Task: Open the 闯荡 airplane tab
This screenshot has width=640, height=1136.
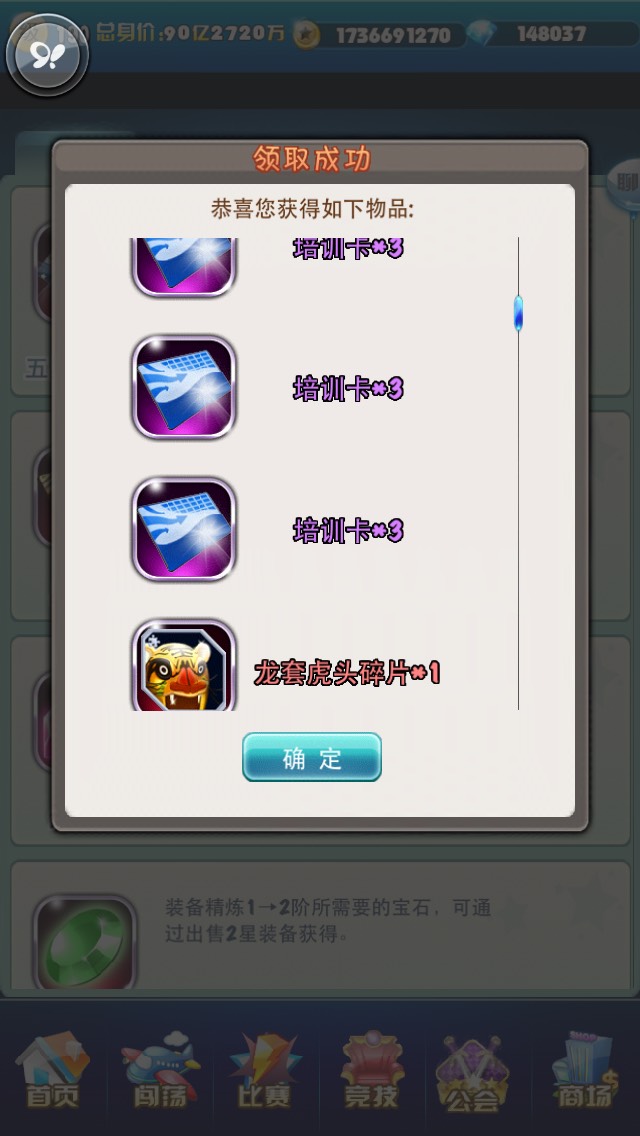Action: pos(159,1071)
